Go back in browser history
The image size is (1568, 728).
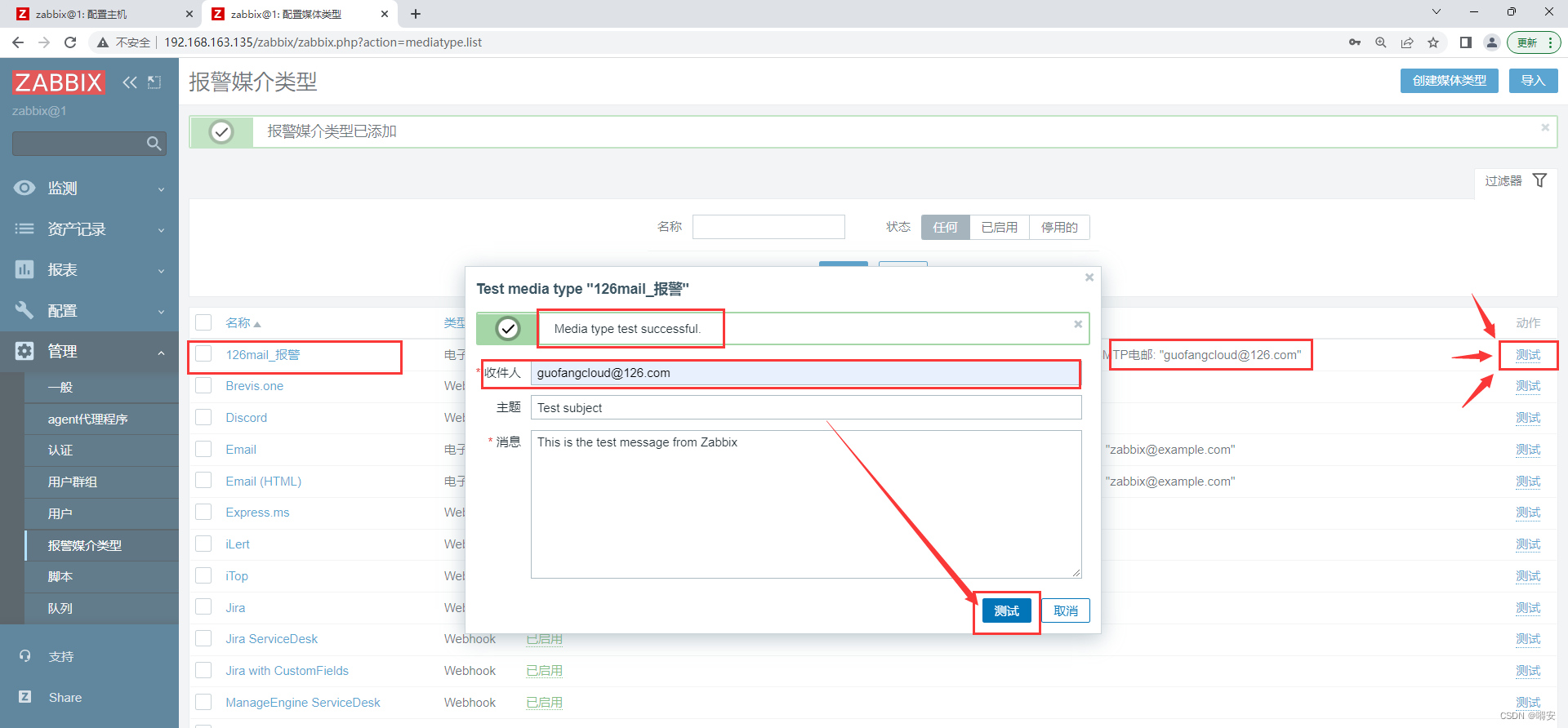pos(18,42)
